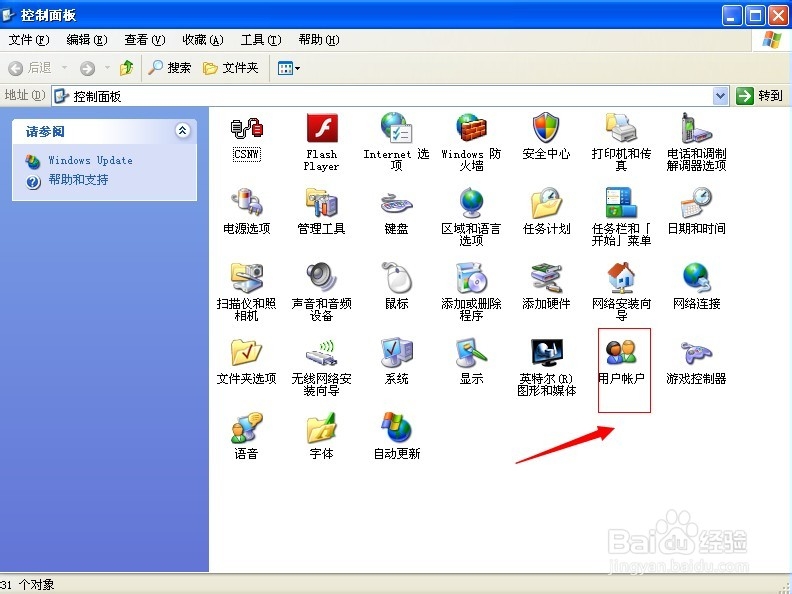The height and width of the screenshot is (594, 792).
Task: Open 游戏控制器 icon
Action: 696,352
